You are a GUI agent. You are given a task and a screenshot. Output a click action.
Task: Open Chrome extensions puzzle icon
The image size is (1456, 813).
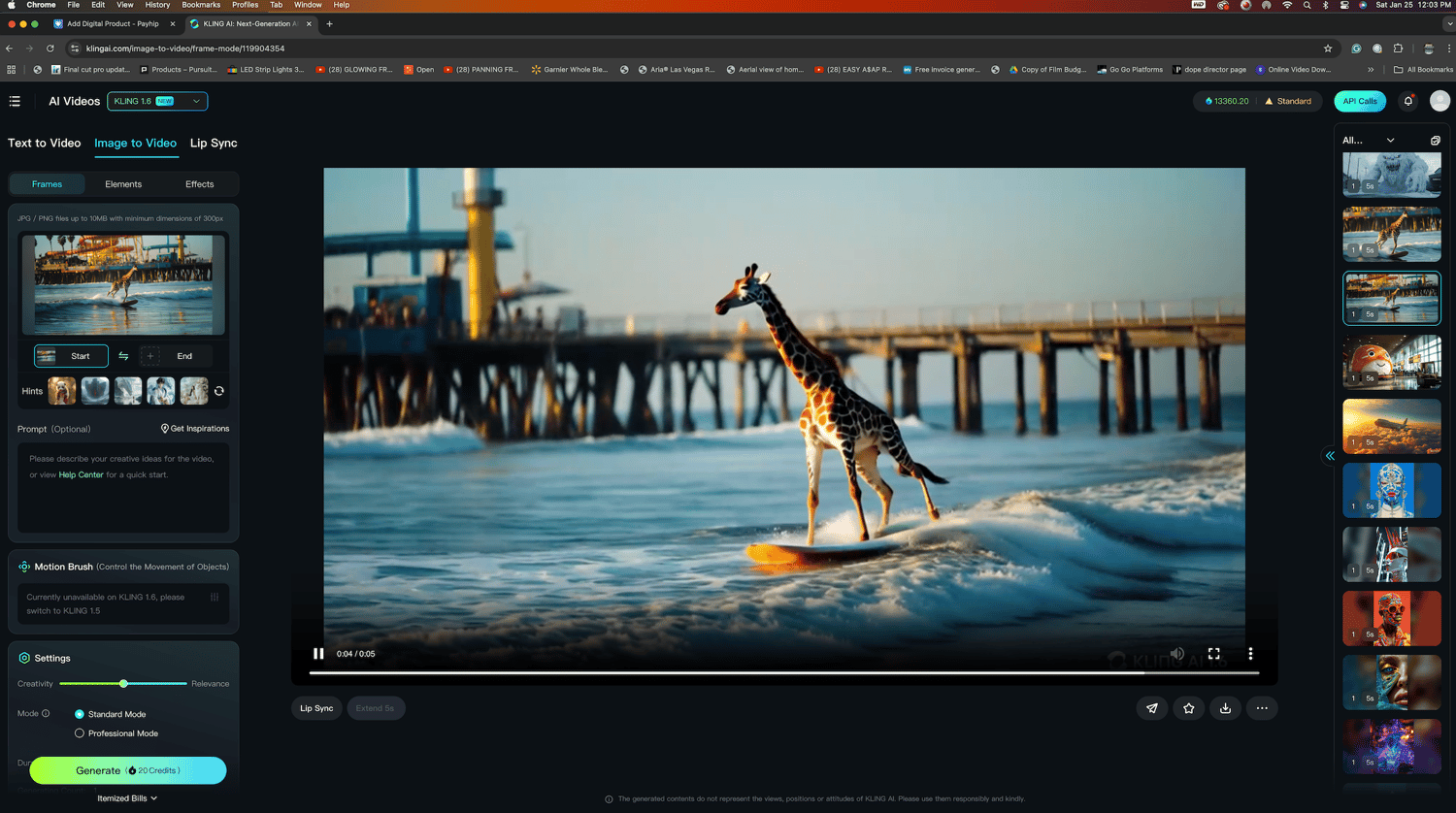pos(1398,49)
